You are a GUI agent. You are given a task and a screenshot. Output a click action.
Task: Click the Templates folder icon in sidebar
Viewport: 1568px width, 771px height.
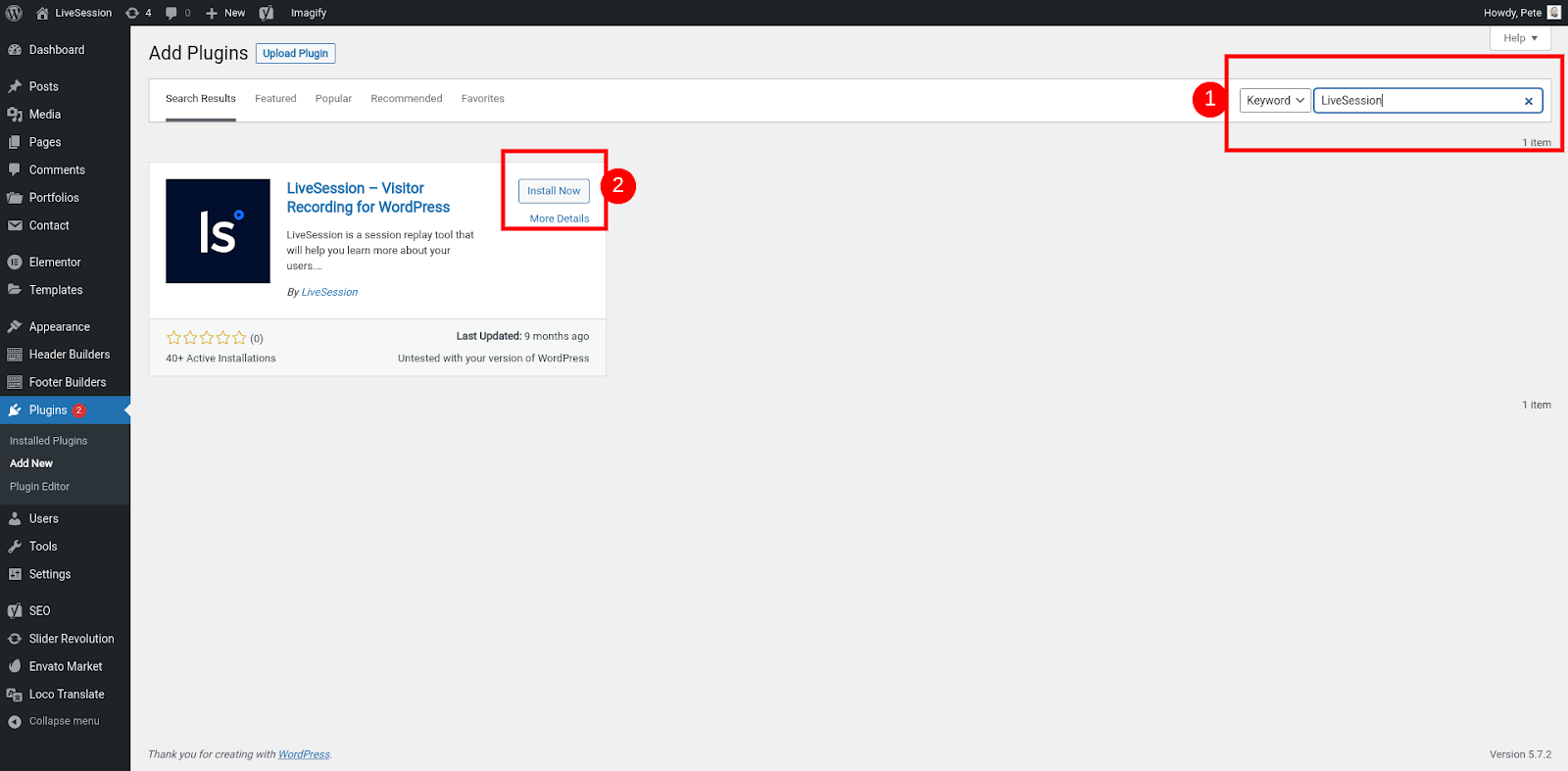pyautogui.click(x=15, y=290)
